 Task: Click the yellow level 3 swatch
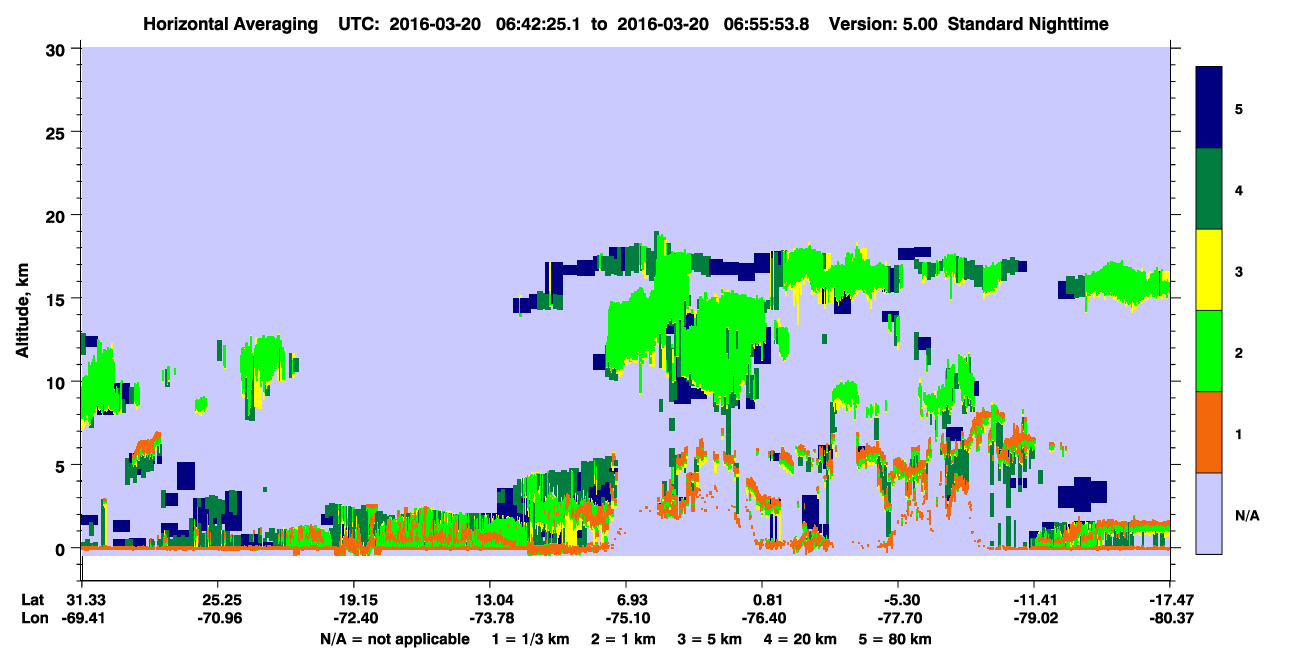coord(1209,270)
